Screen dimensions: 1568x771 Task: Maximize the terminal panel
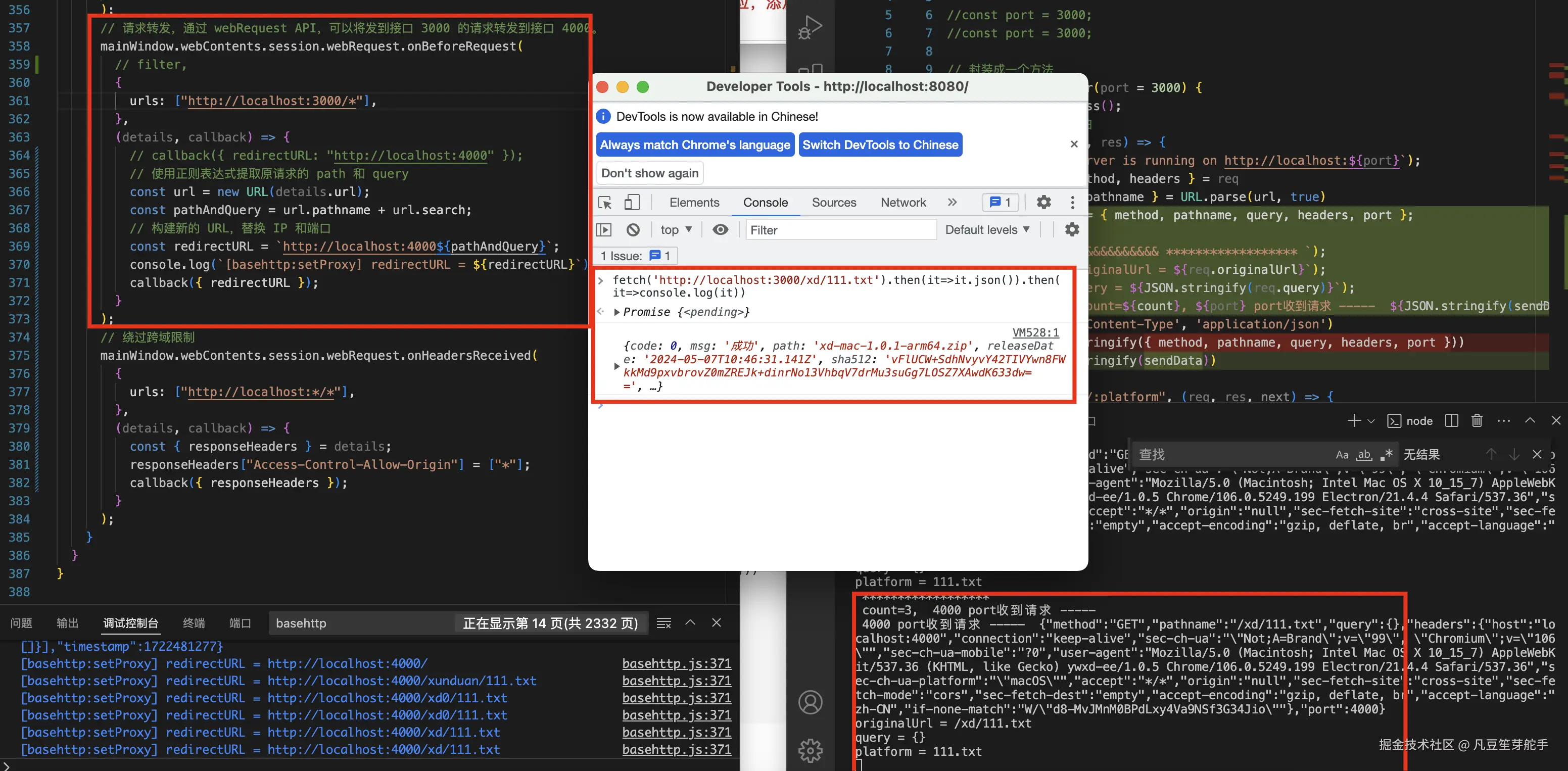(x=1530, y=420)
